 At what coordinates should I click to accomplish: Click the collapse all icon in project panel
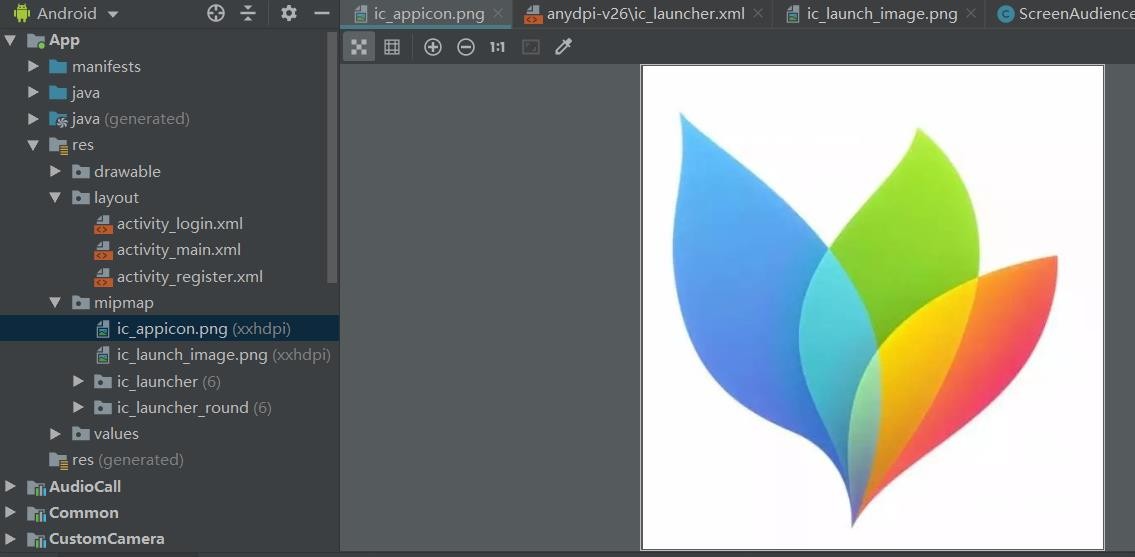tap(248, 13)
